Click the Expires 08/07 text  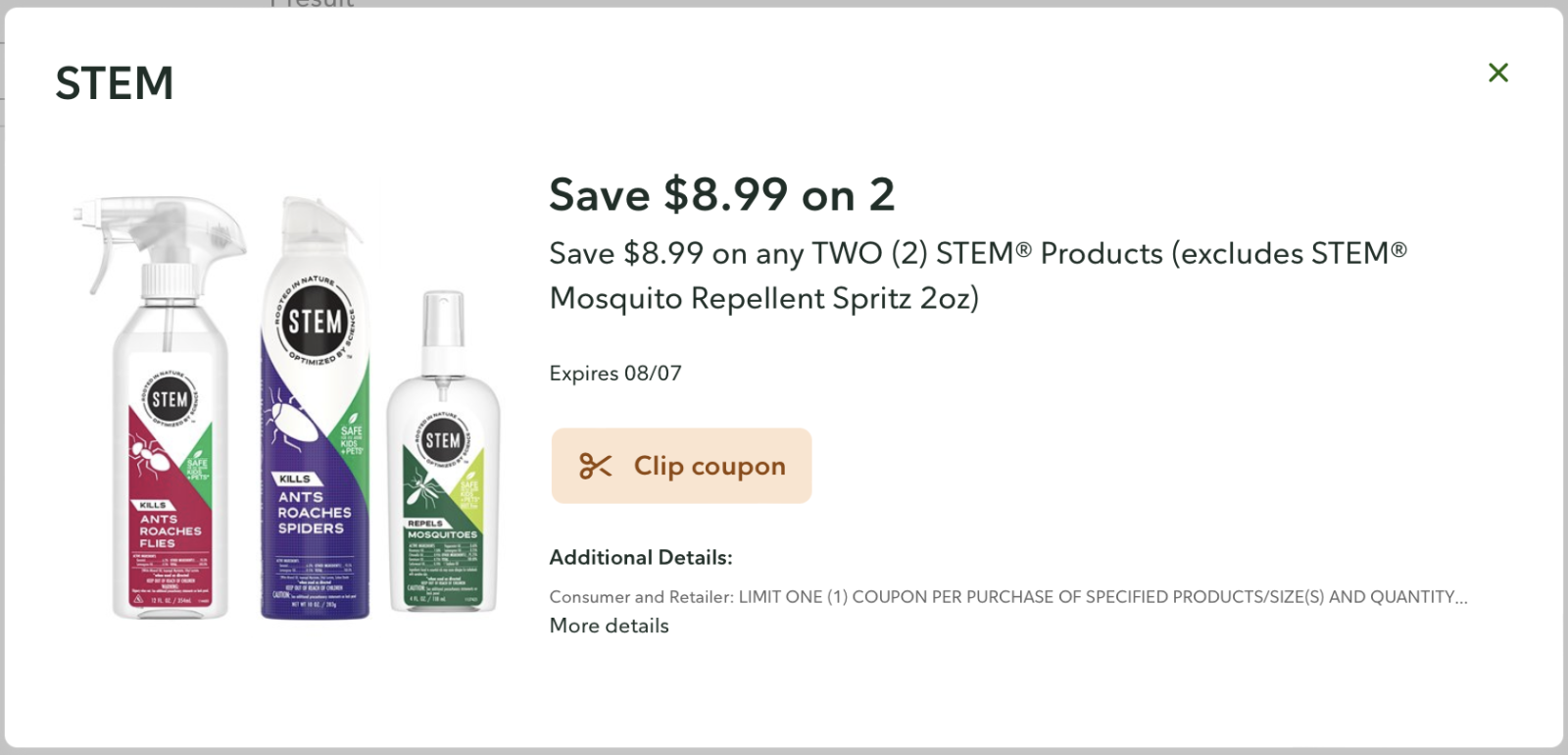[614, 373]
